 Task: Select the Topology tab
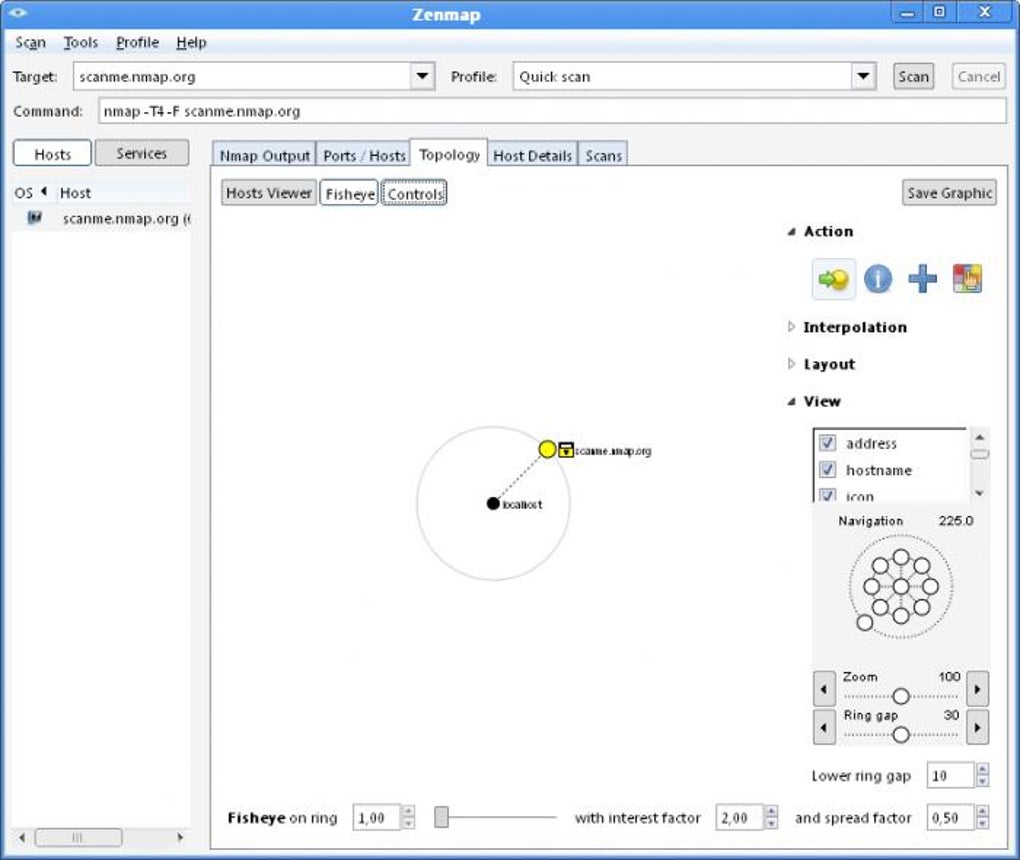[449, 154]
